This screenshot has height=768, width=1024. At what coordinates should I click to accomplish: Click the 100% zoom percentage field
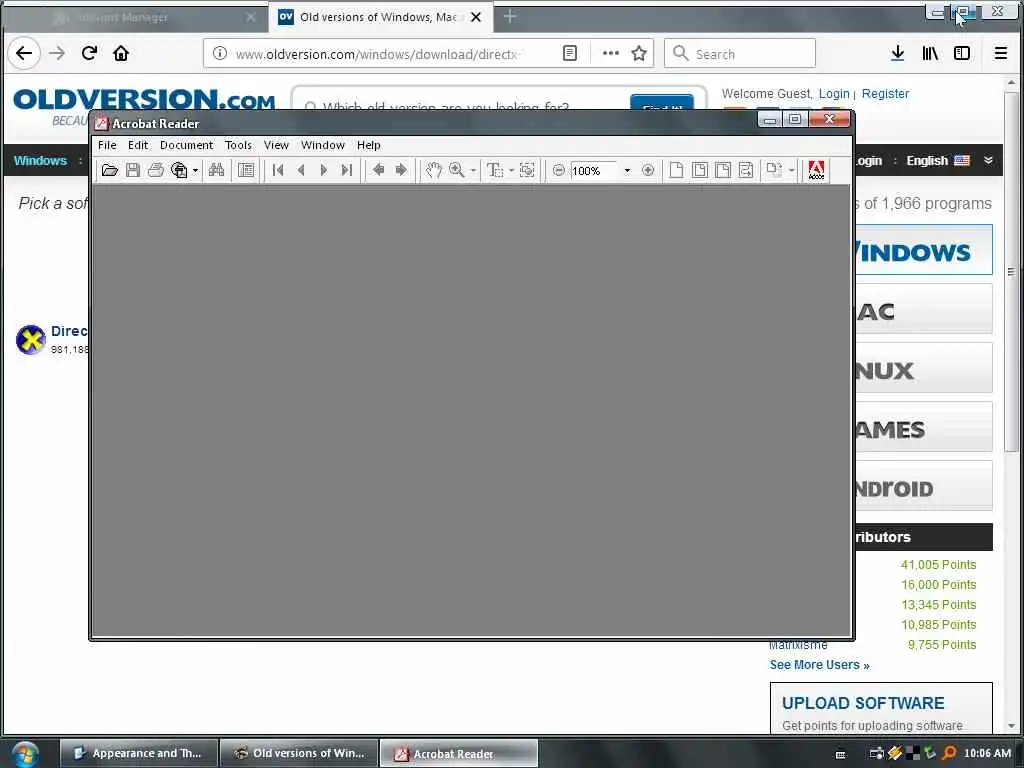click(594, 171)
